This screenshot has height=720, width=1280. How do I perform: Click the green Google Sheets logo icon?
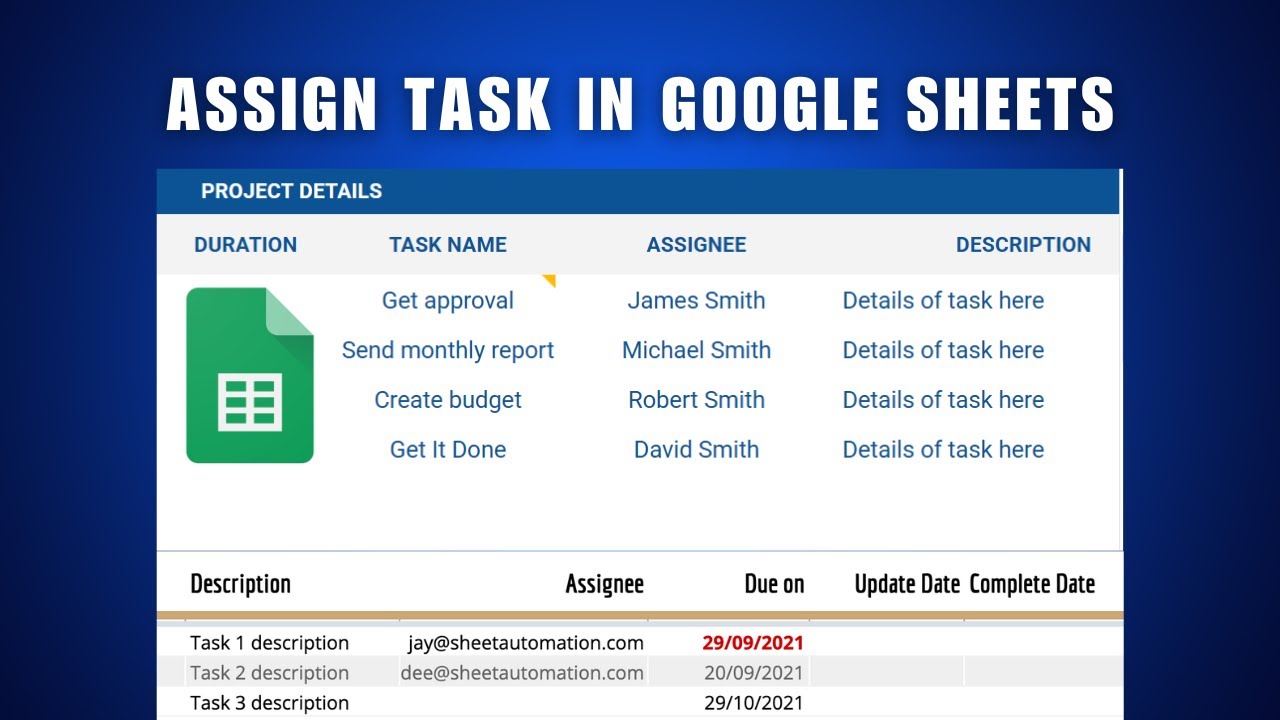click(x=250, y=375)
